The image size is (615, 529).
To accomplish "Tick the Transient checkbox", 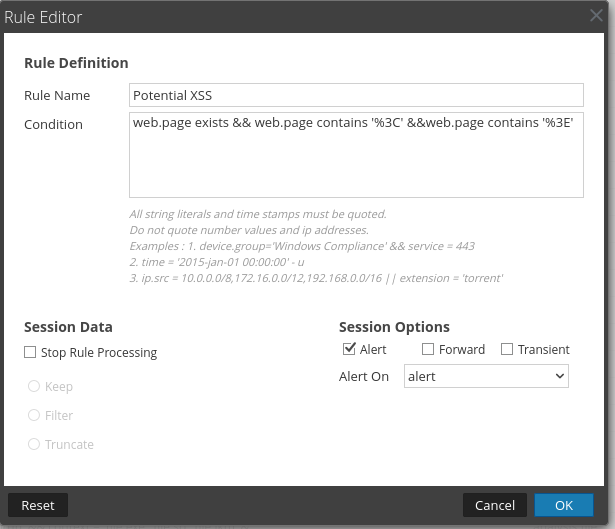I will pyautogui.click(x=507, y=349).
